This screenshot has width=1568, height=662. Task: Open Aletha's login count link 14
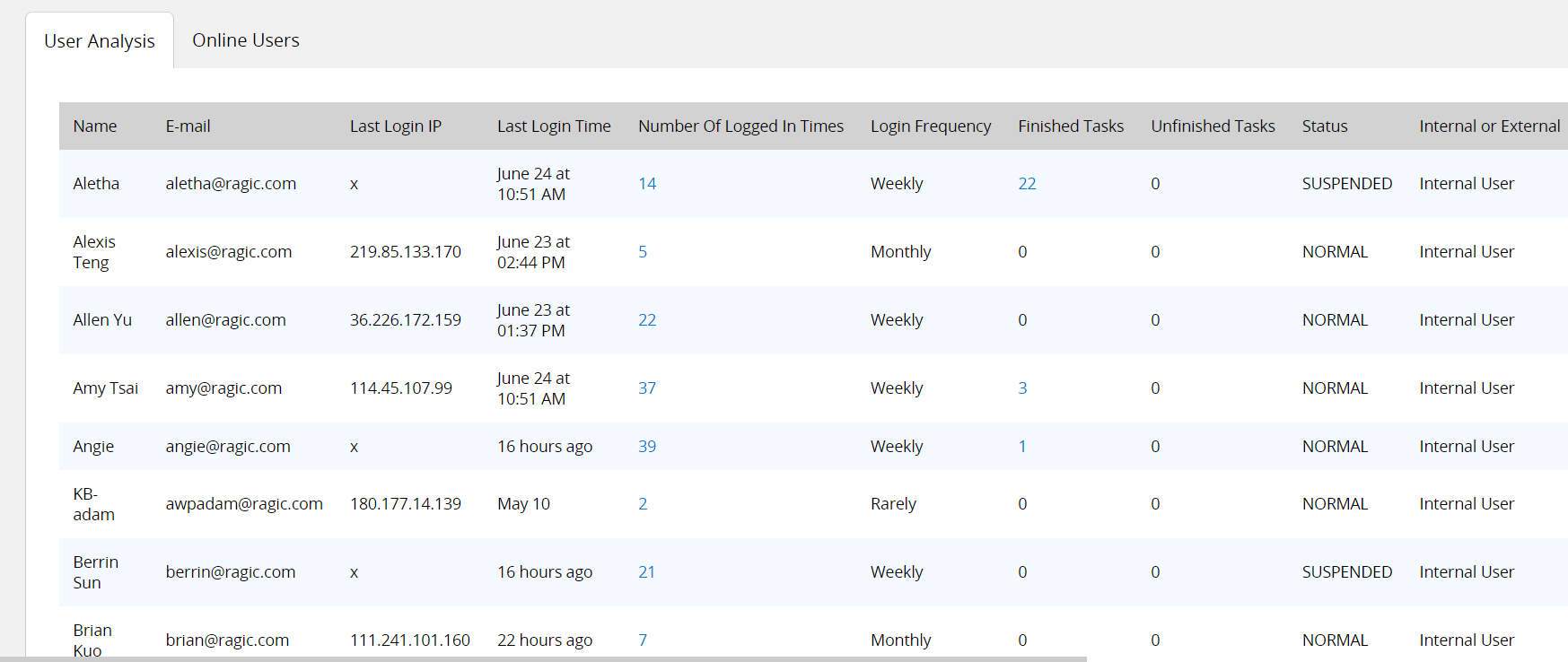tap(647, 184)
